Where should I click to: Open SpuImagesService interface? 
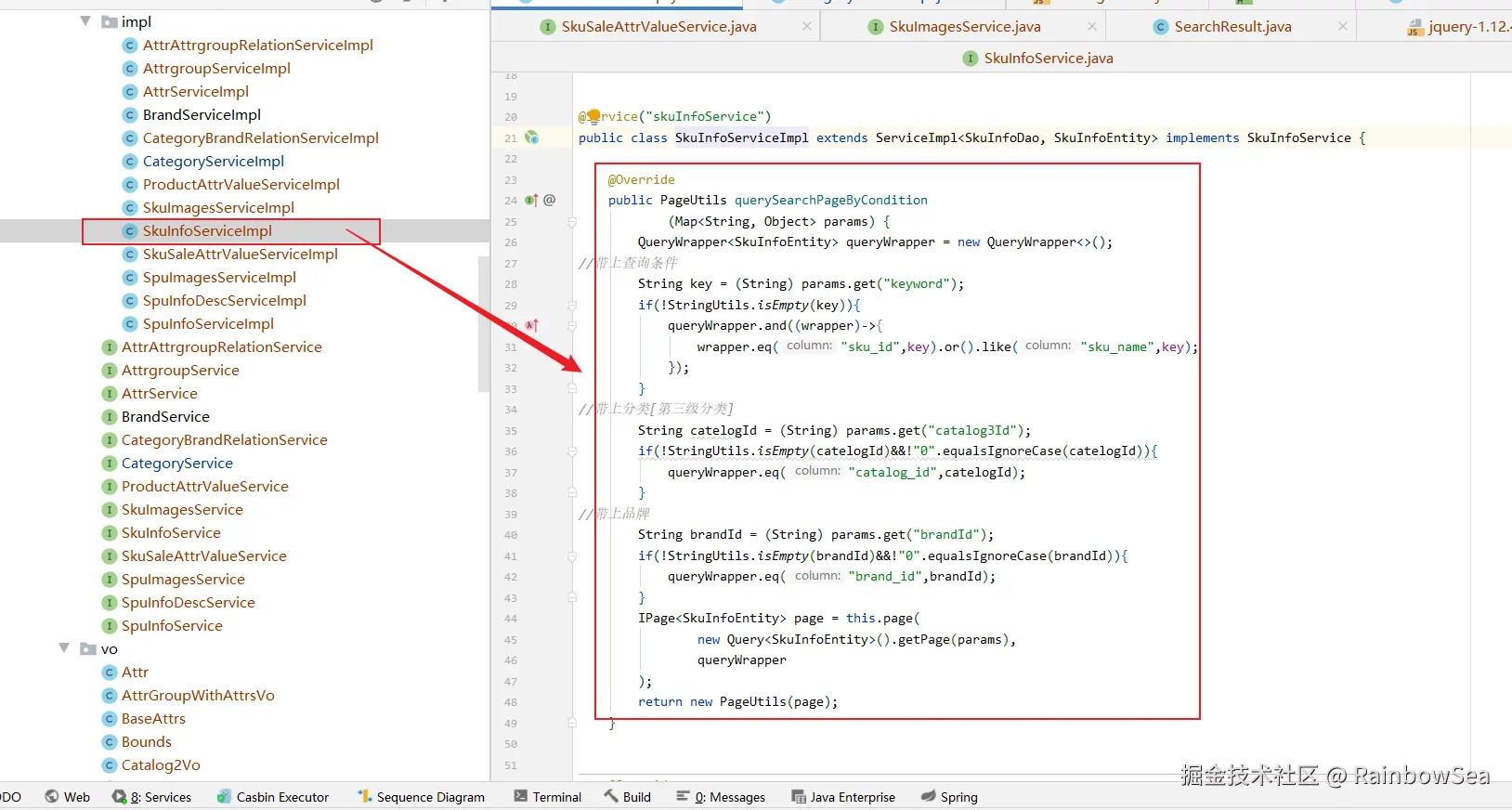pyautogui.click(x=183, y=579)
